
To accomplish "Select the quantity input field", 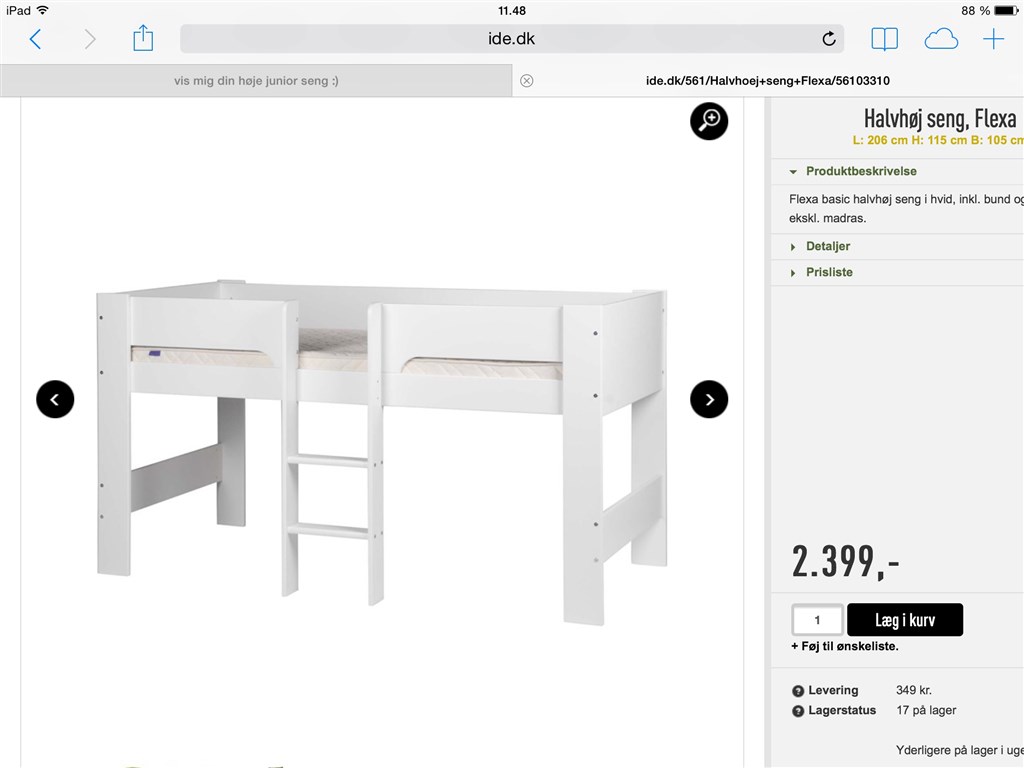I will click(x=817, y=620).
